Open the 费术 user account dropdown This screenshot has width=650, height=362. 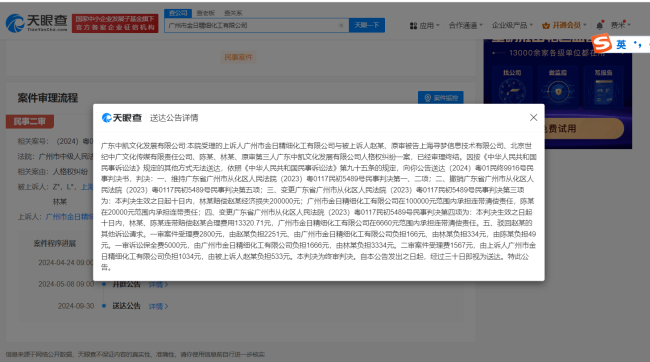click(x=620, y=26)
